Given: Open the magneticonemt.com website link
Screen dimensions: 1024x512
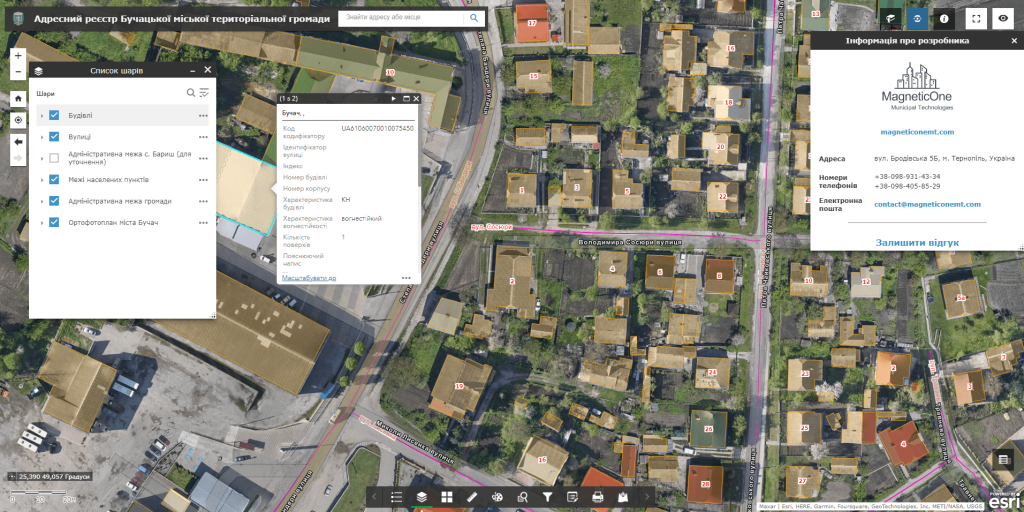Looking at the screenshot, I should click(x=917, y=132).
